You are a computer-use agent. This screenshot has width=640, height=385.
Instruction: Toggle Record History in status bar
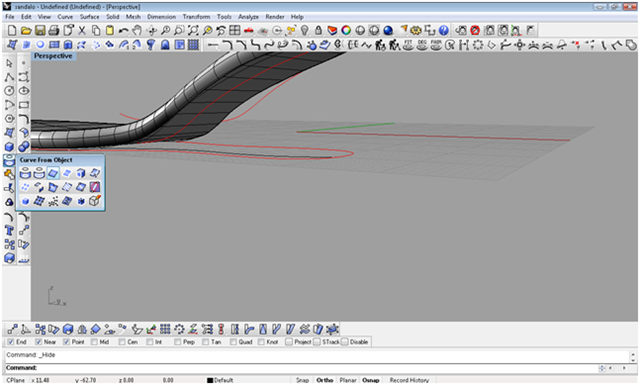pos(409,380)
